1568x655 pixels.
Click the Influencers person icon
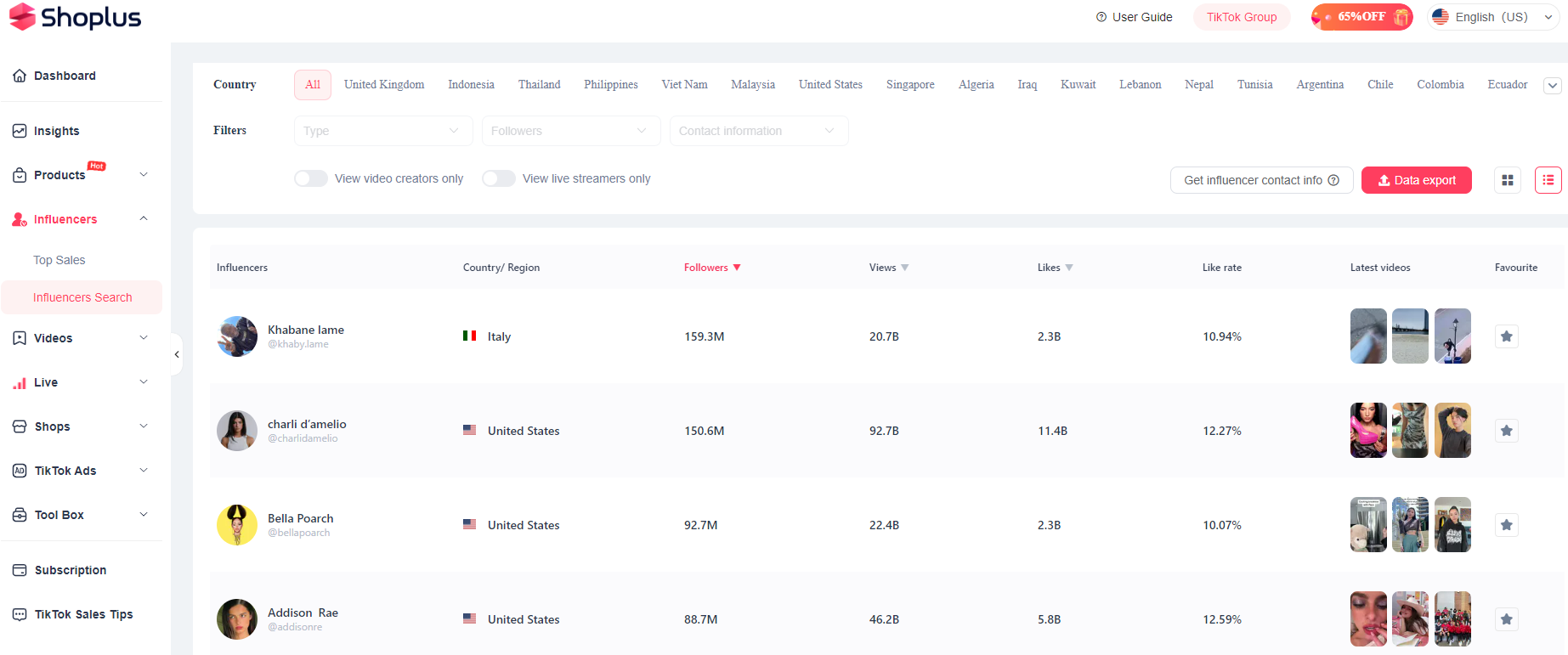tap(20, 219)
